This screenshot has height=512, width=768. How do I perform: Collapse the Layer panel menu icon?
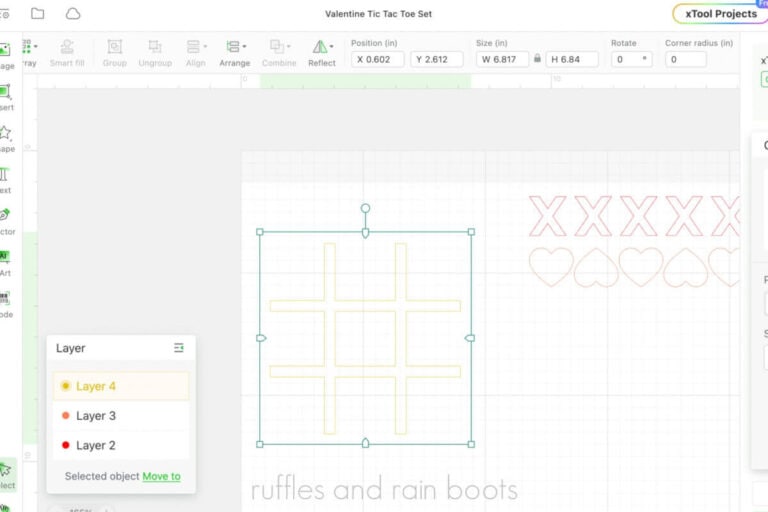pos(179,348)
